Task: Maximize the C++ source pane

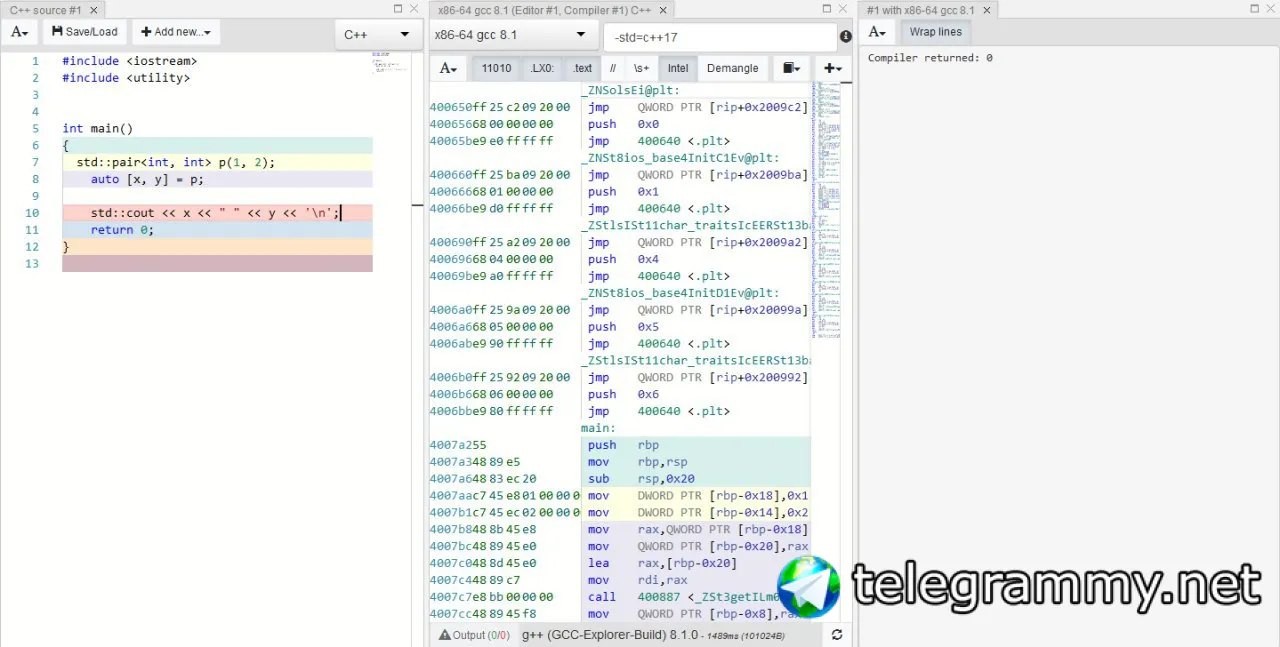Action: tap(398, 9)
